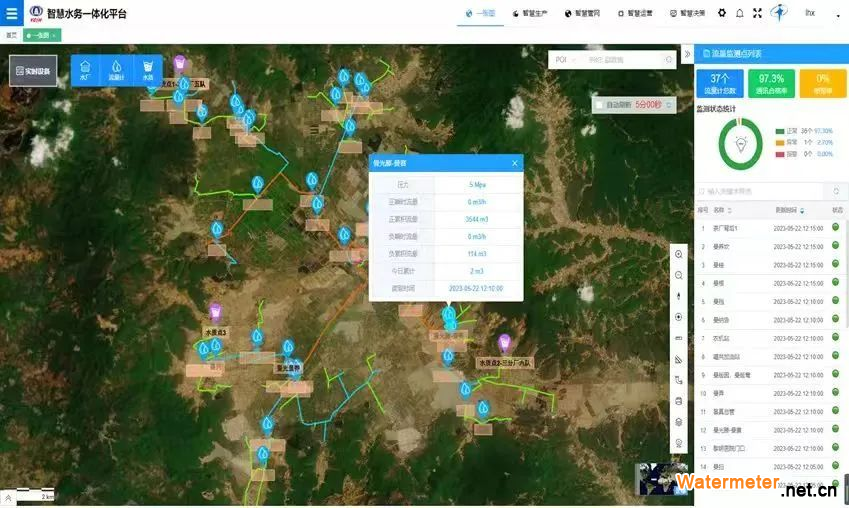Enable the auto refresh (自动刷新) checkbox
Image resolution: width=849 pixels, height=508 pixels.
point(599,104)
